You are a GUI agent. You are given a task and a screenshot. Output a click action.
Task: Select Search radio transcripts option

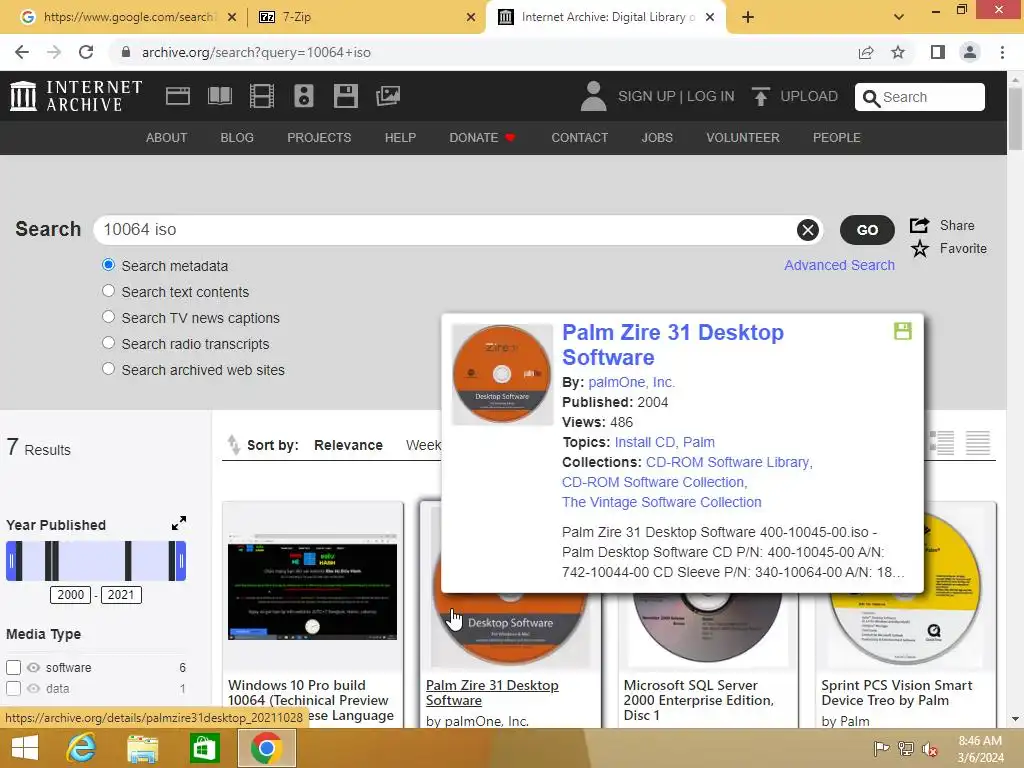pos(108,343)
